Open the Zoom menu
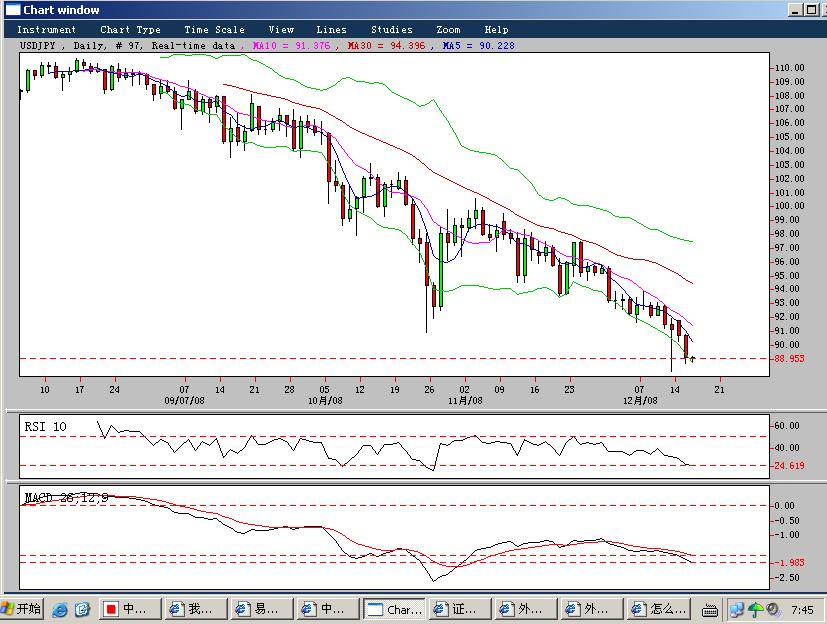This screenshot has height=624, width=827. 448,30
